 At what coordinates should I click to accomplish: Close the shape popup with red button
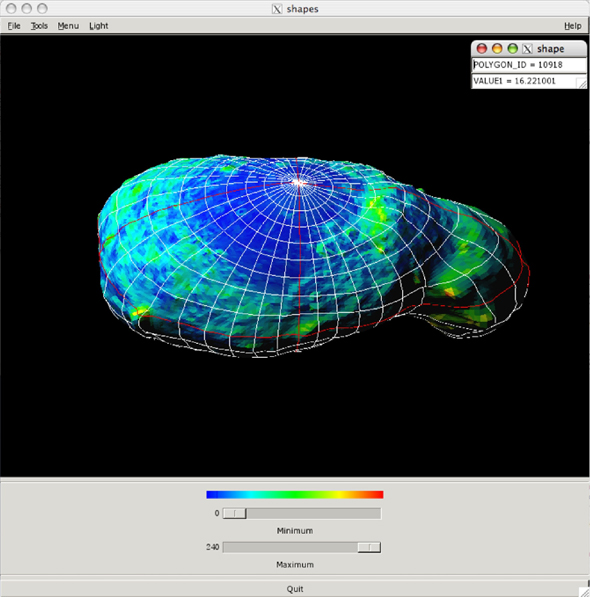tap(482, 49)
